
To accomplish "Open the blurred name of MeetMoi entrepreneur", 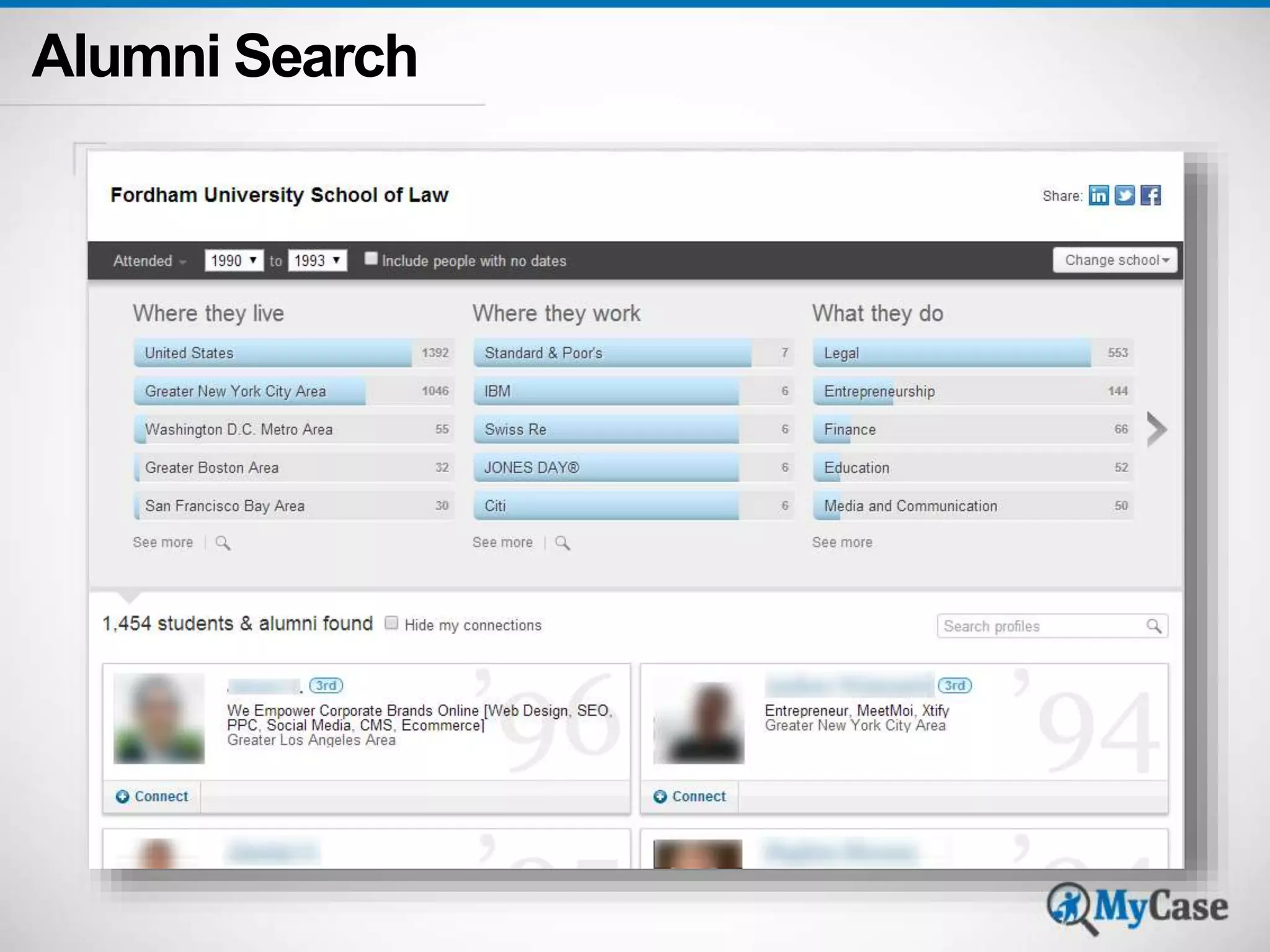I will coord(850,685).
